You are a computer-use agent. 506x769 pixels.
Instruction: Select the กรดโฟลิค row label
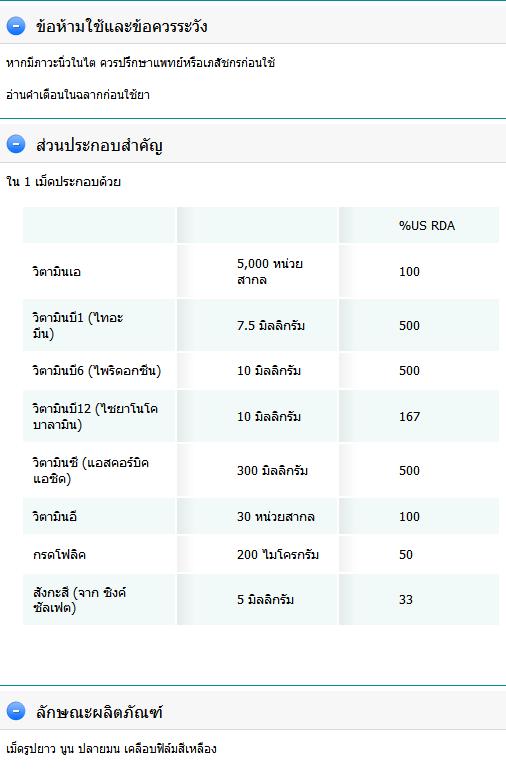[59, 555]
